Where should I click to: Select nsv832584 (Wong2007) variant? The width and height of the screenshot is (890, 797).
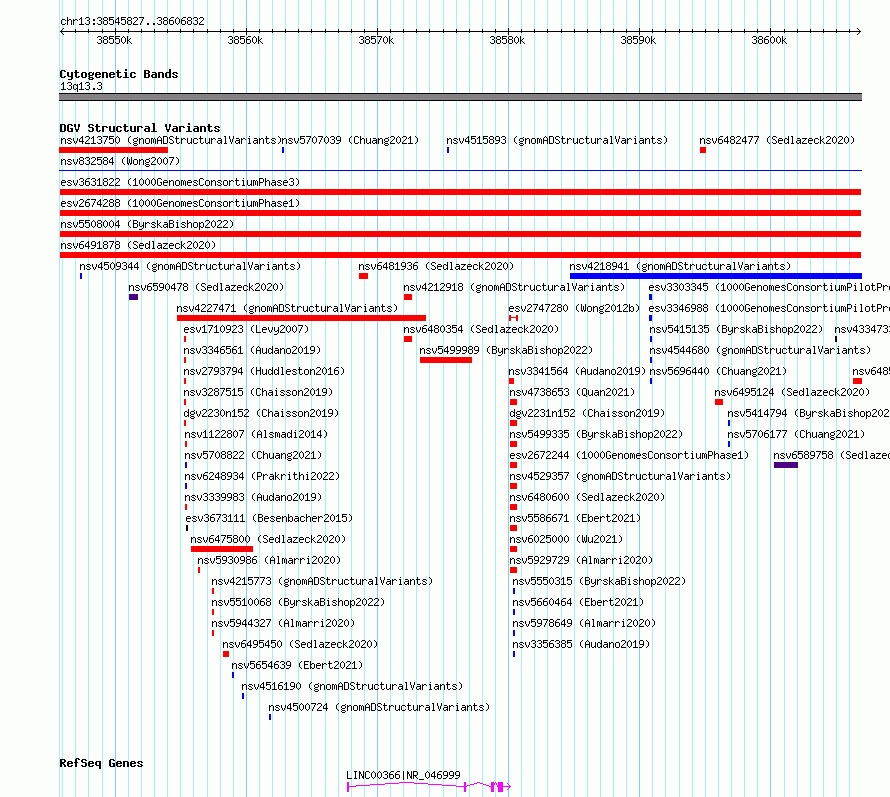[120, 161]
